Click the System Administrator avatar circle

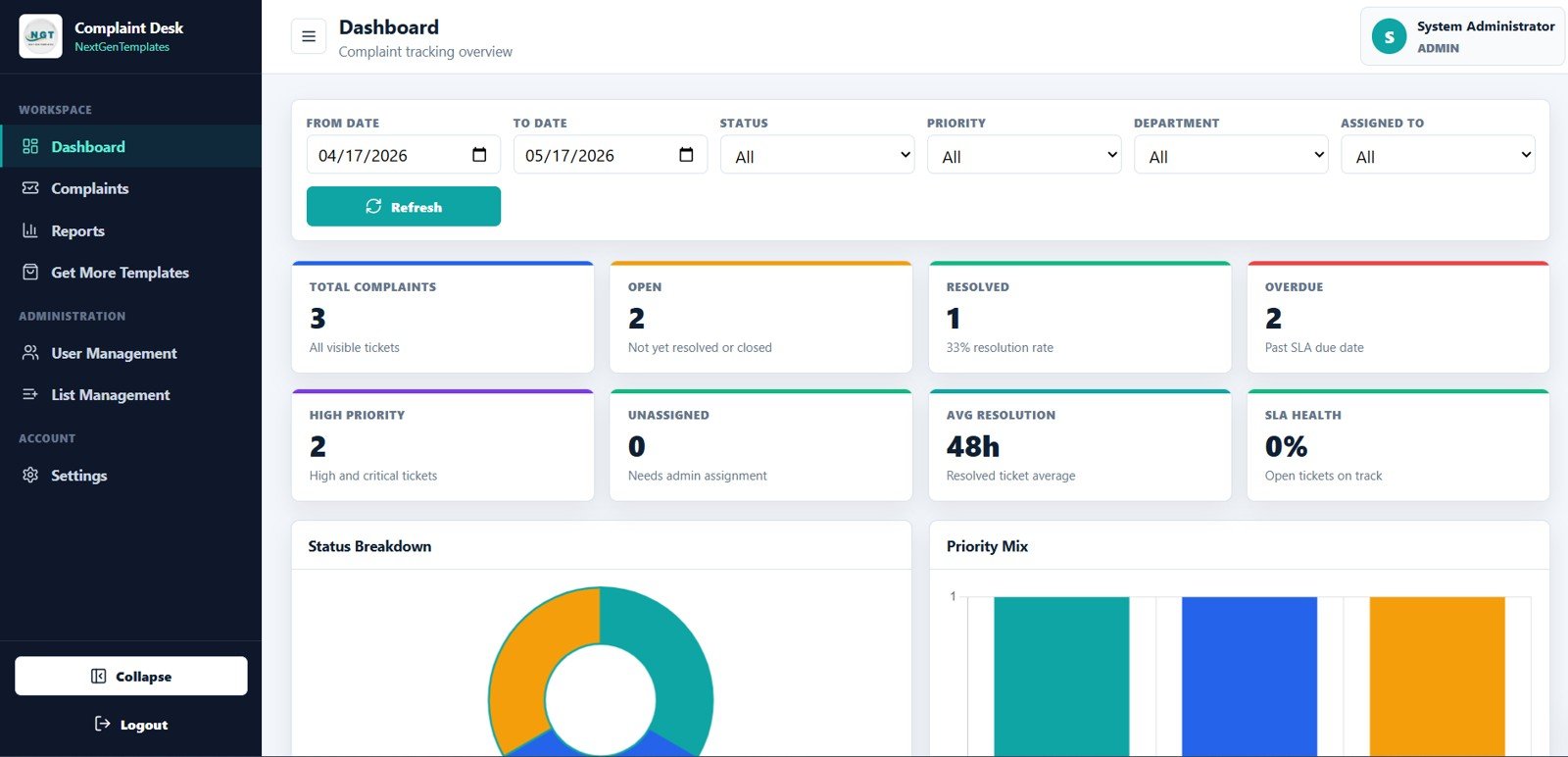point(1389,37)
